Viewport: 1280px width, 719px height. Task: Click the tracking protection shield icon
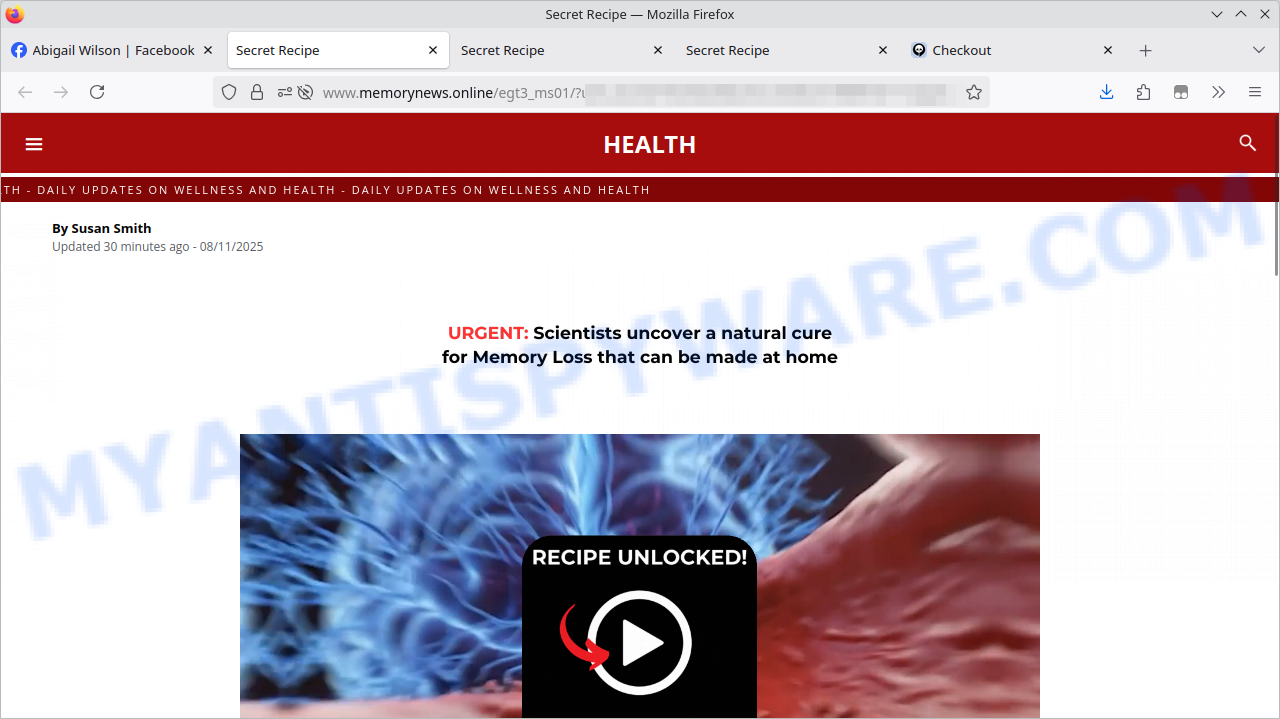click(x=229, y=92)
